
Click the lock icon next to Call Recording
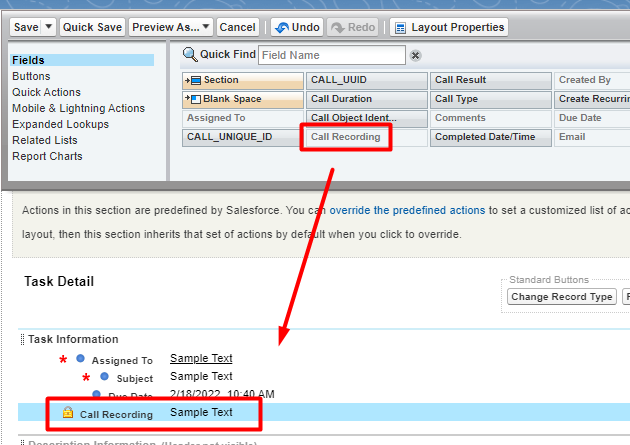click(68, 412)
